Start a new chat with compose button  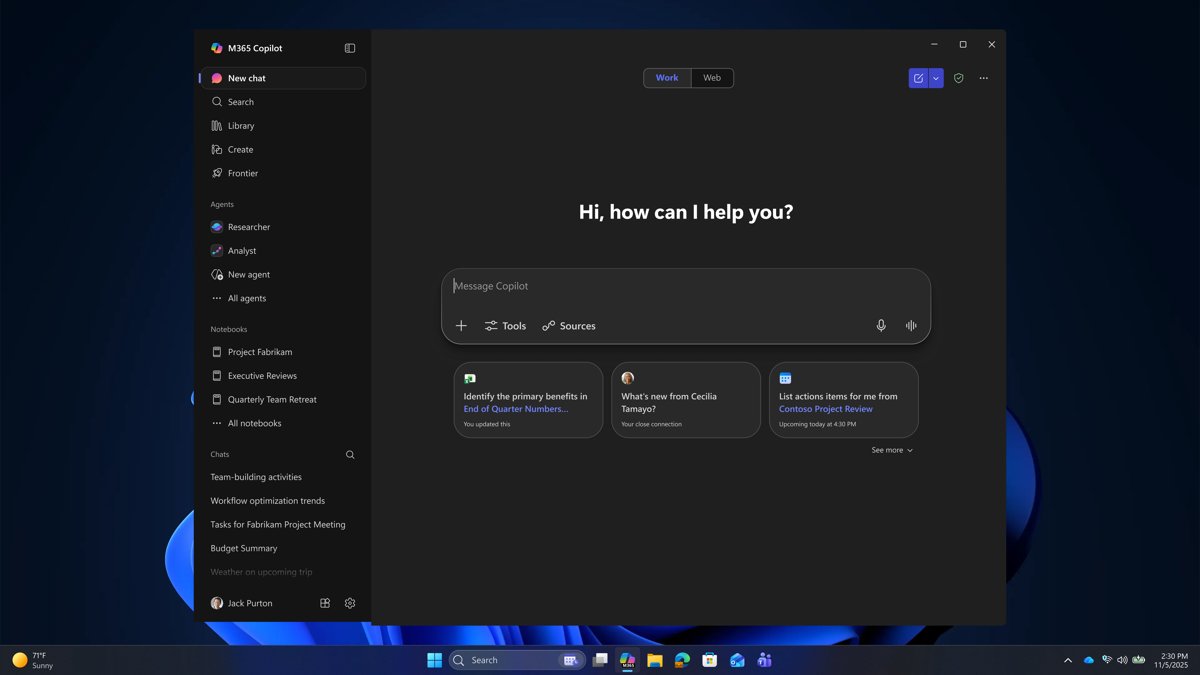click(918, 78)
